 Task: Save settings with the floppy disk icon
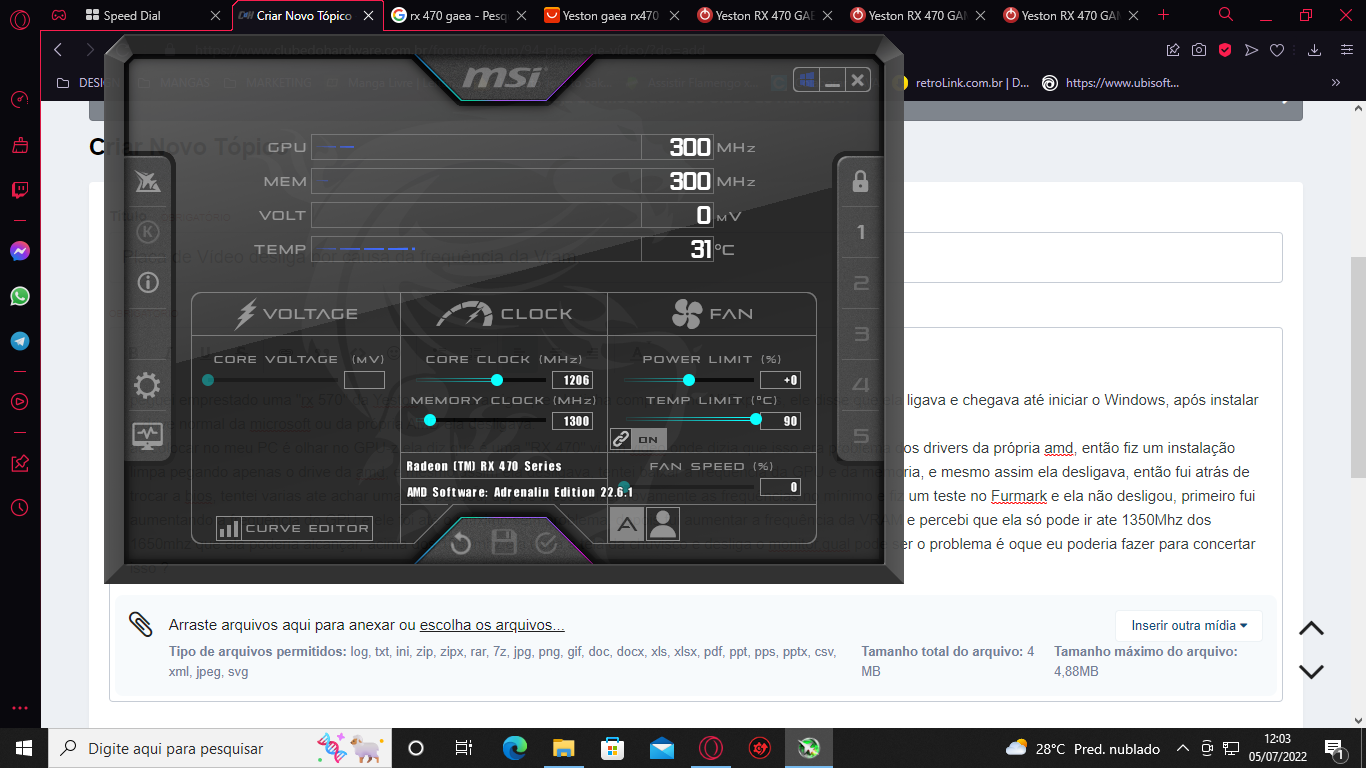503,543
